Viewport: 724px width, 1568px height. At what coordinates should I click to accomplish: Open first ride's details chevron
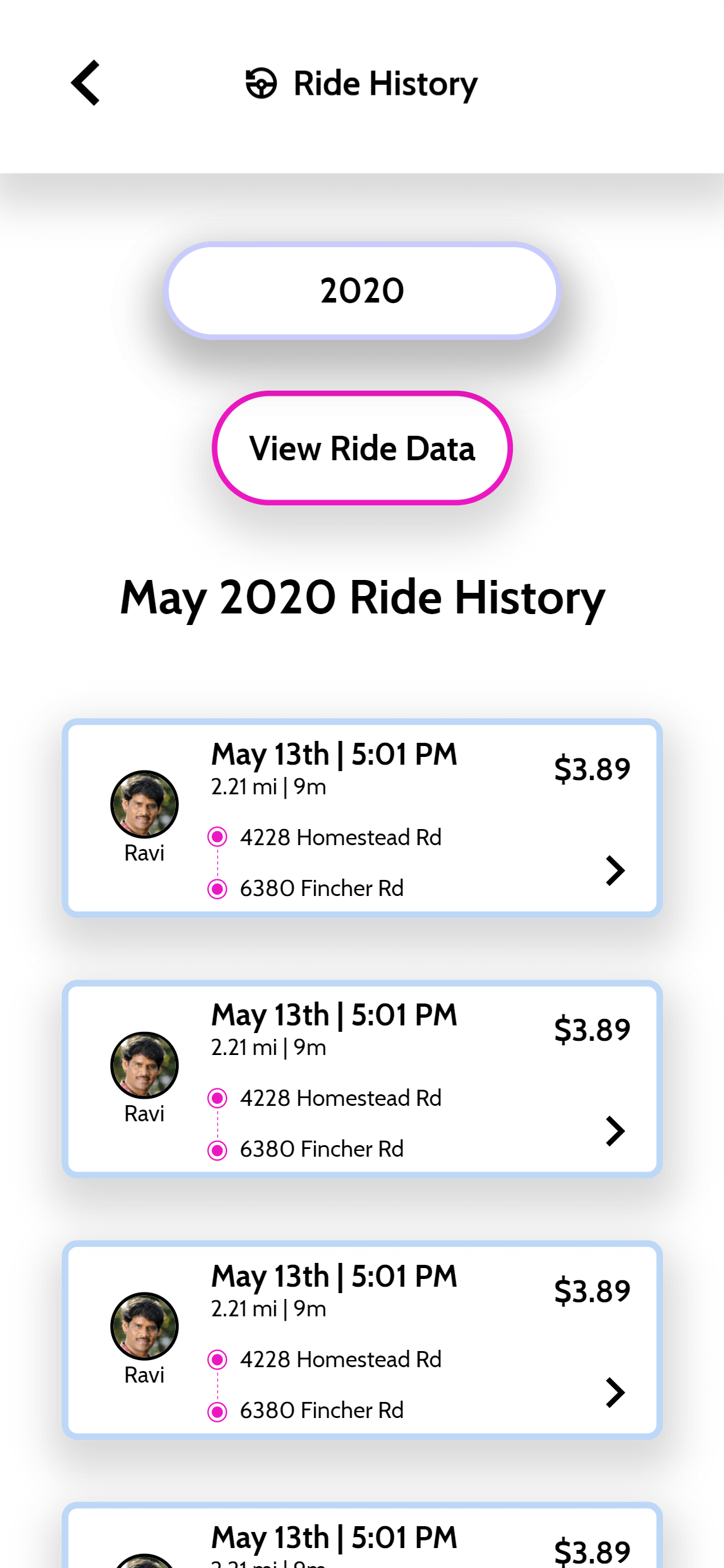pyautogui.click(x=615, y=871)
